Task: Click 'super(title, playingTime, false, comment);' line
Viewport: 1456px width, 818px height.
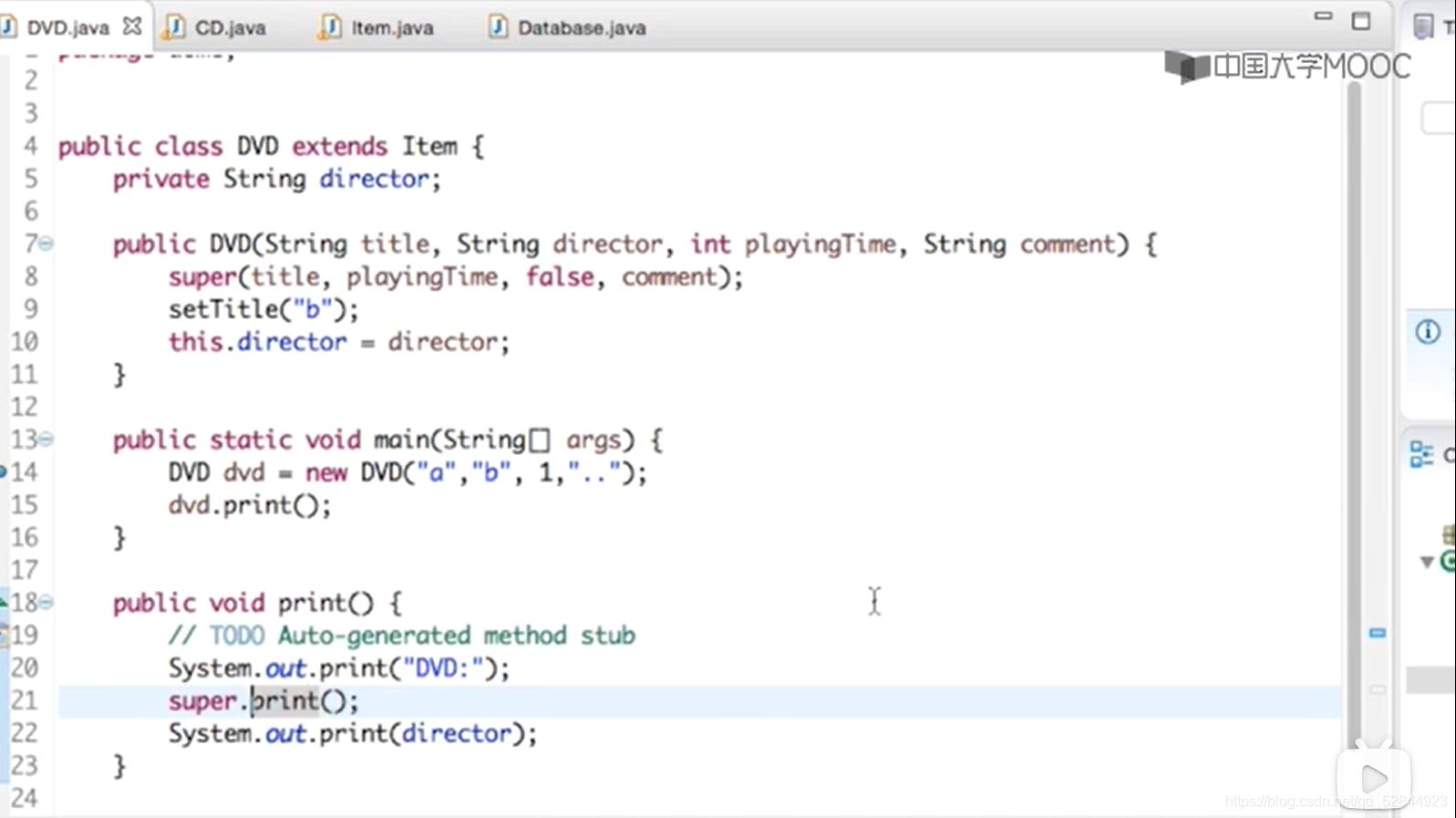Action: click(456, 276)
